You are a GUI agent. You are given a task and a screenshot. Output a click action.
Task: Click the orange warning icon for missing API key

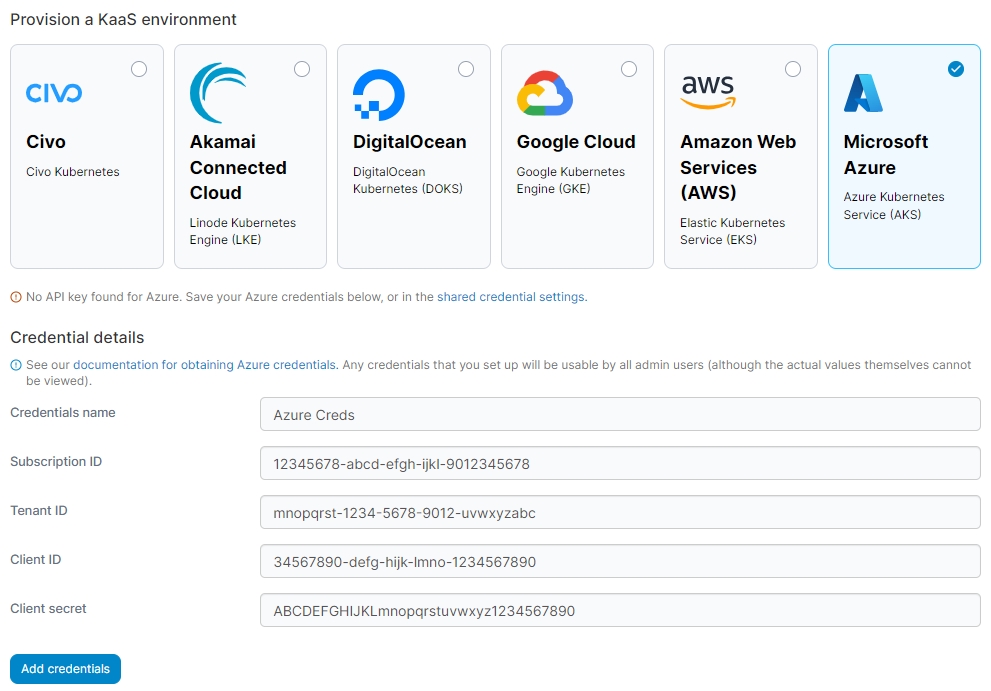tap(16, 297)
